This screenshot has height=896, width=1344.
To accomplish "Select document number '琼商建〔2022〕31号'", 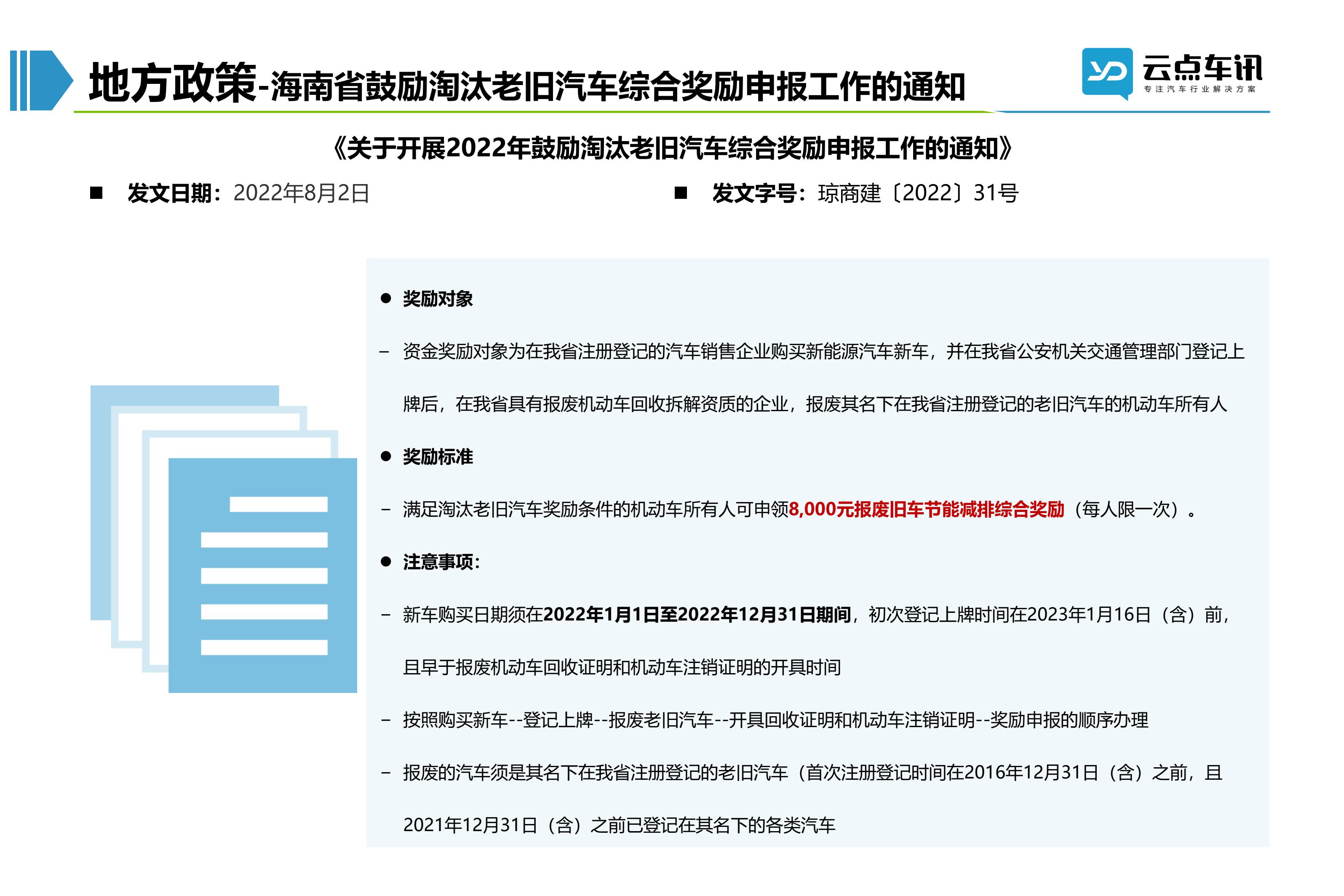I will click(919, 193).
